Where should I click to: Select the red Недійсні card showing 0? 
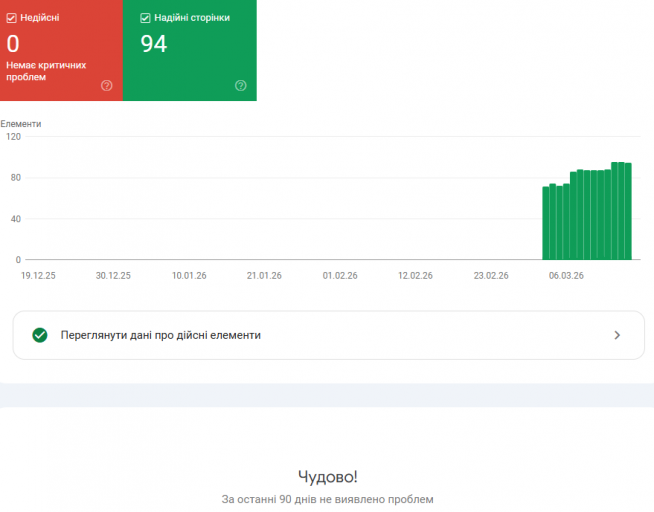(61, 50)
